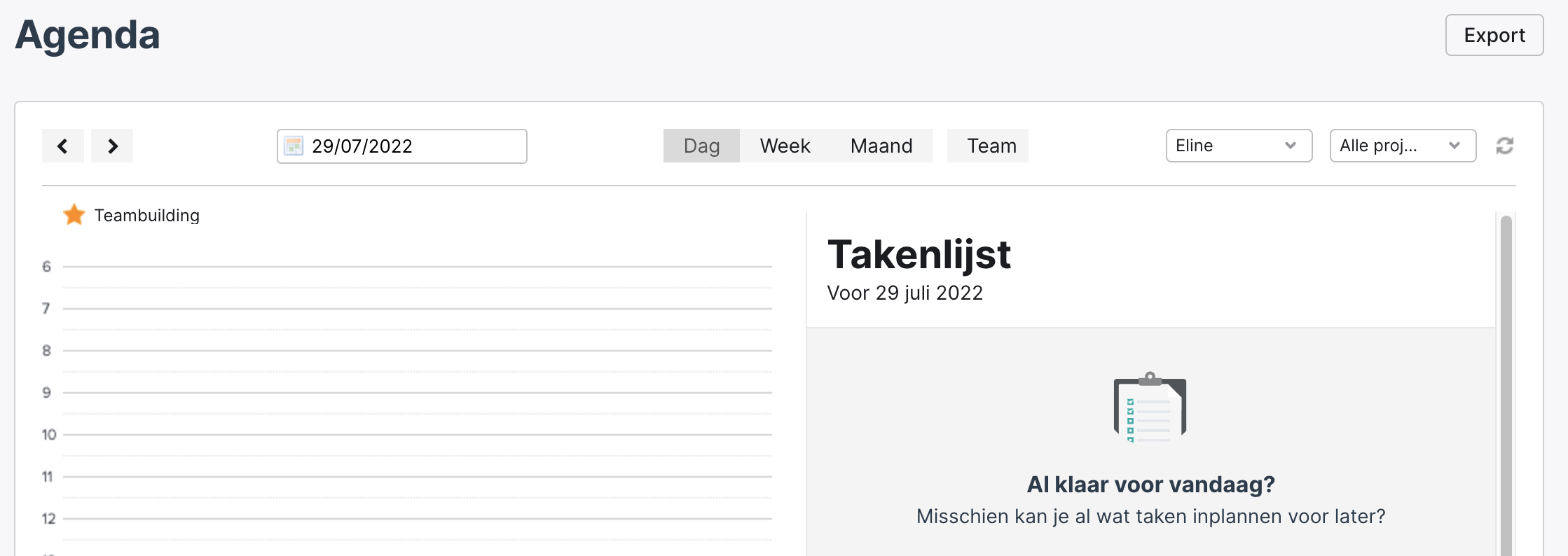1568x556 pixels.
Task: Click the Takenlijst vertical scrollbar
Action: click(x=1506, y=385)
